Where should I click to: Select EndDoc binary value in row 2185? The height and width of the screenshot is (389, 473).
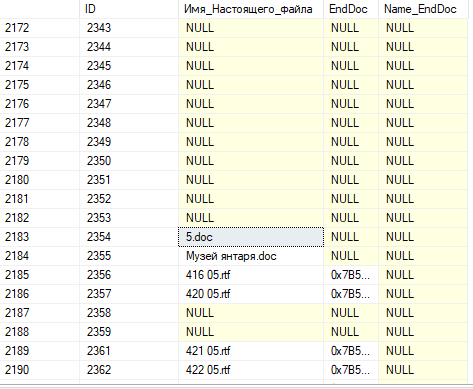pos(351,275)
